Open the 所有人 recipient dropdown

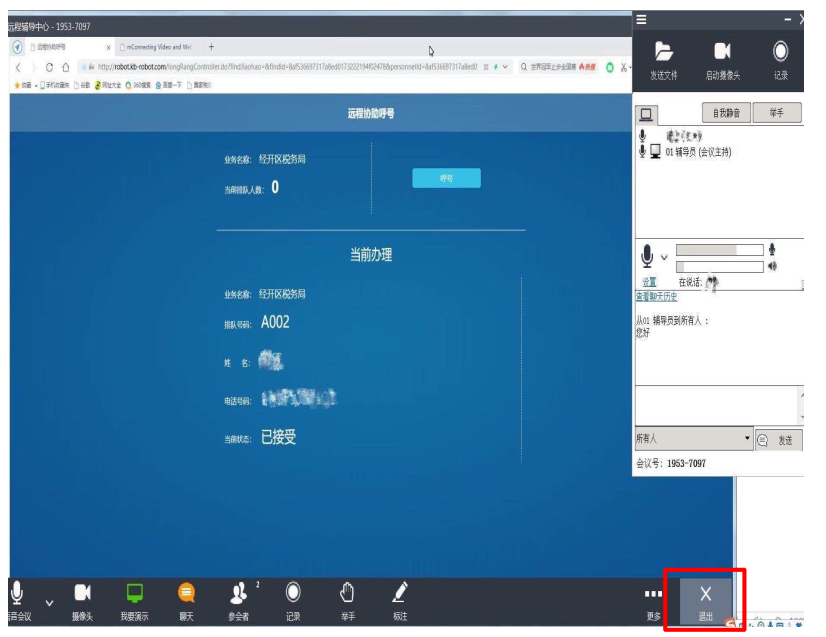[694, 439]
